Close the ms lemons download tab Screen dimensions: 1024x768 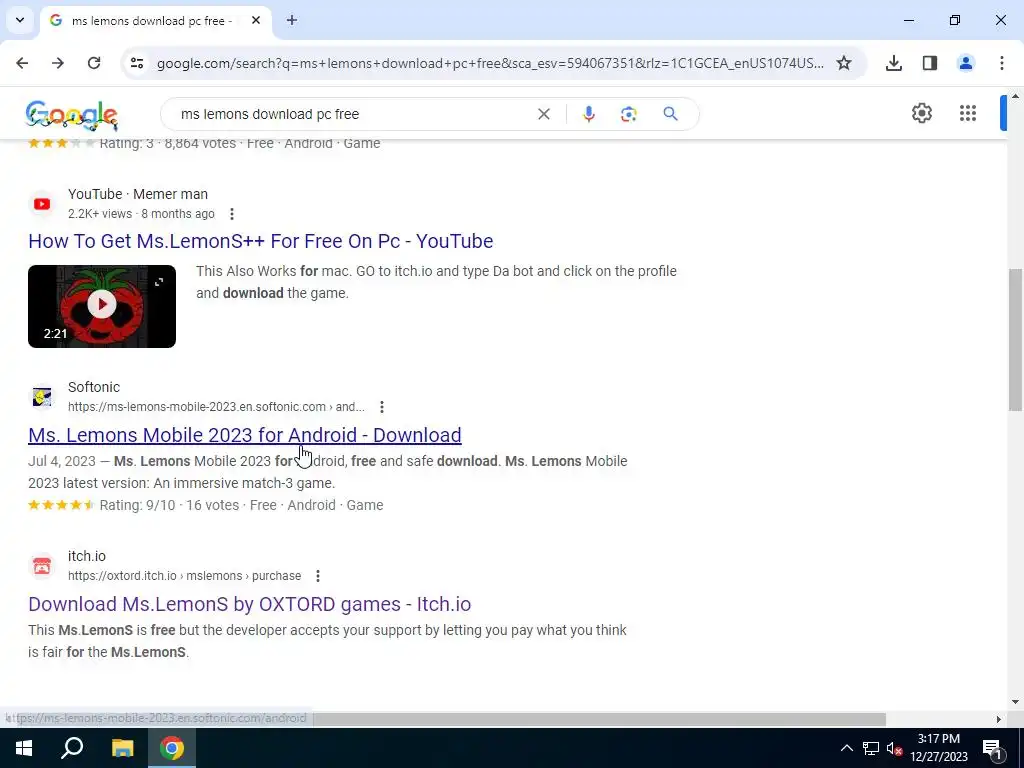[x=256, y=20]
